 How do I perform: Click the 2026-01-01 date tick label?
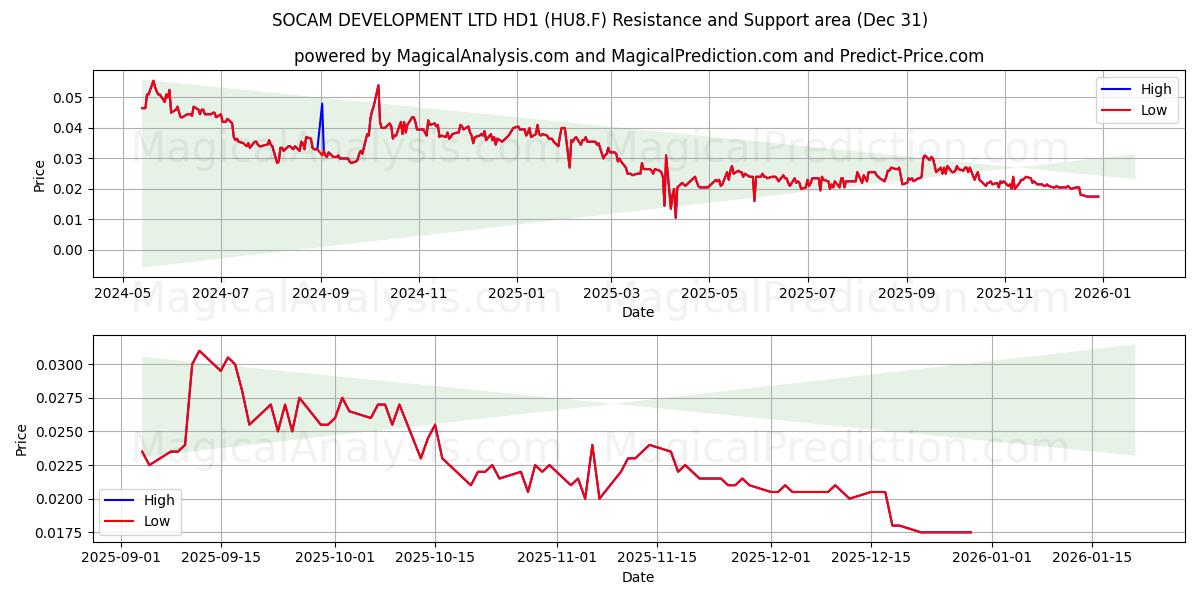click(x=992, y=559)
